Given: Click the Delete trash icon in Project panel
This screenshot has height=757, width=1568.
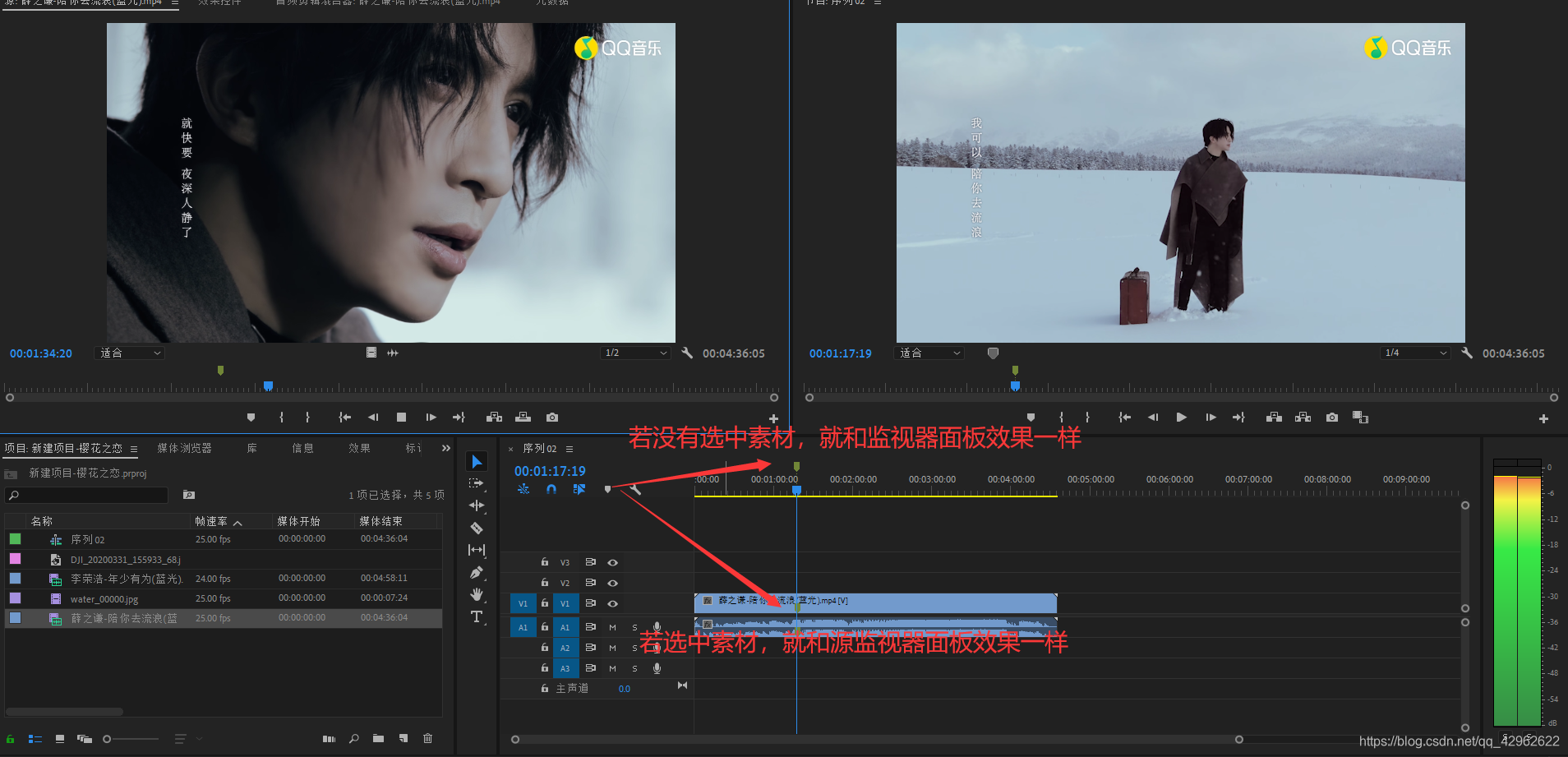Looking at the screenshot, I should pyautogui.click(x=427, y=738).
